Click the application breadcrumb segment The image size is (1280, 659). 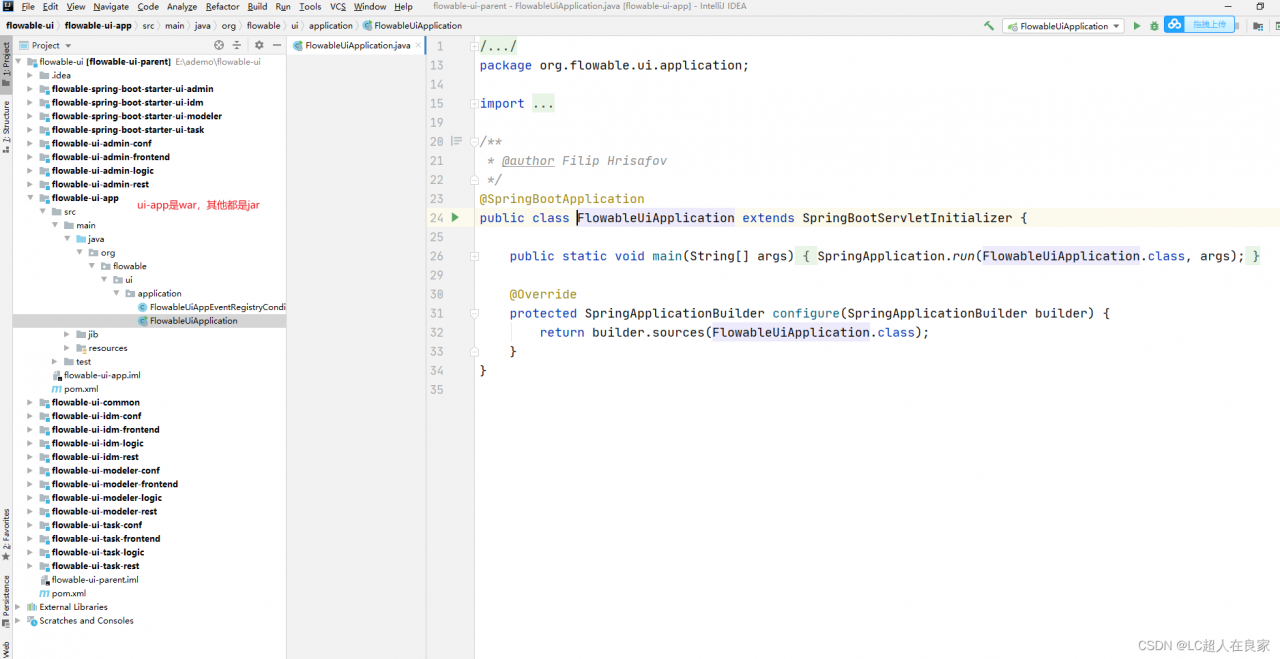[331, 26]
